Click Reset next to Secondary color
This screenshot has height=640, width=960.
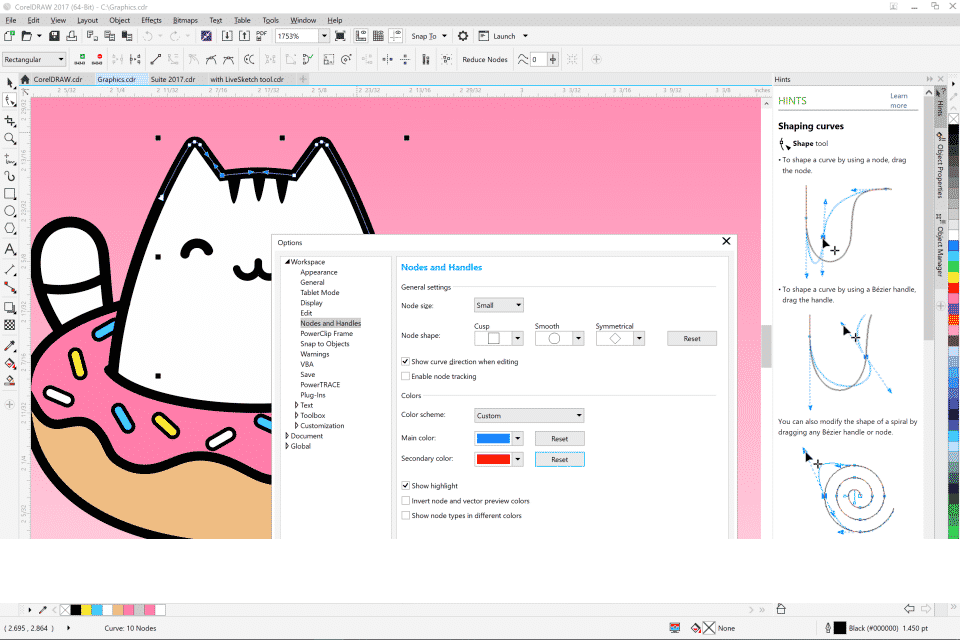click(x=560, y=459)
